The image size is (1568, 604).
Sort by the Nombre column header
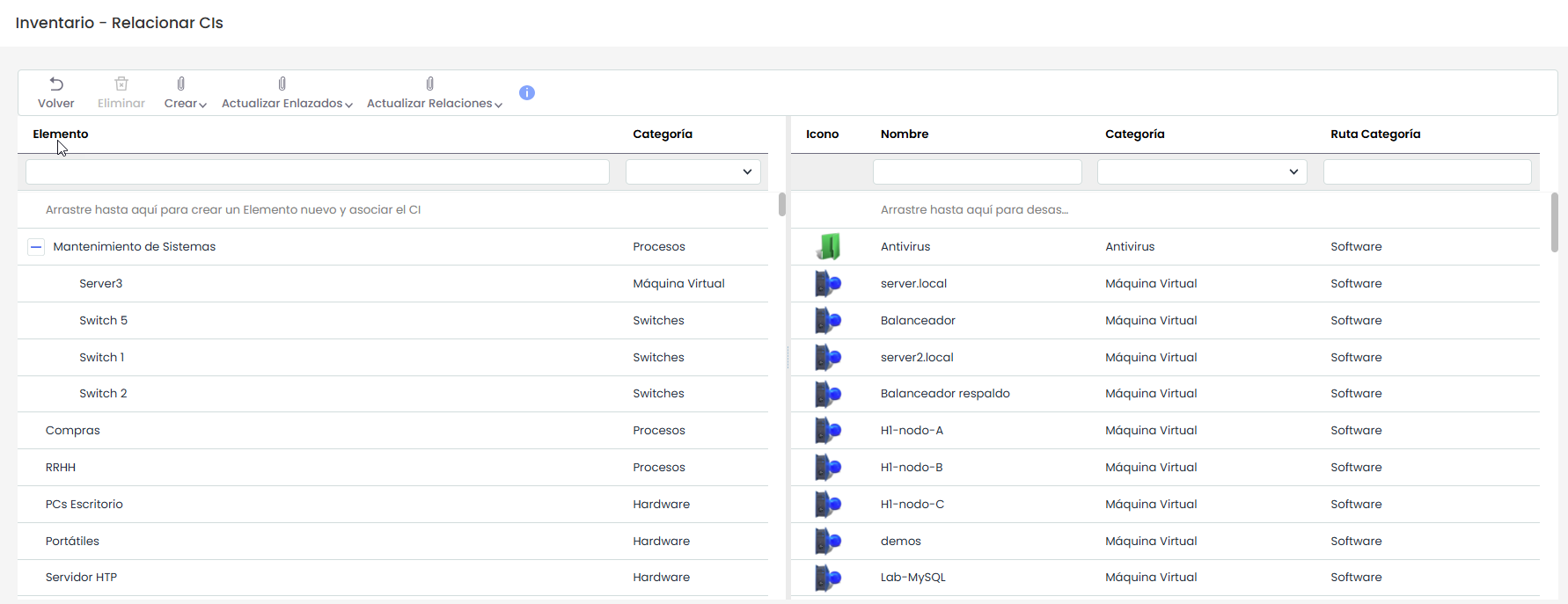tap(905, 135)
